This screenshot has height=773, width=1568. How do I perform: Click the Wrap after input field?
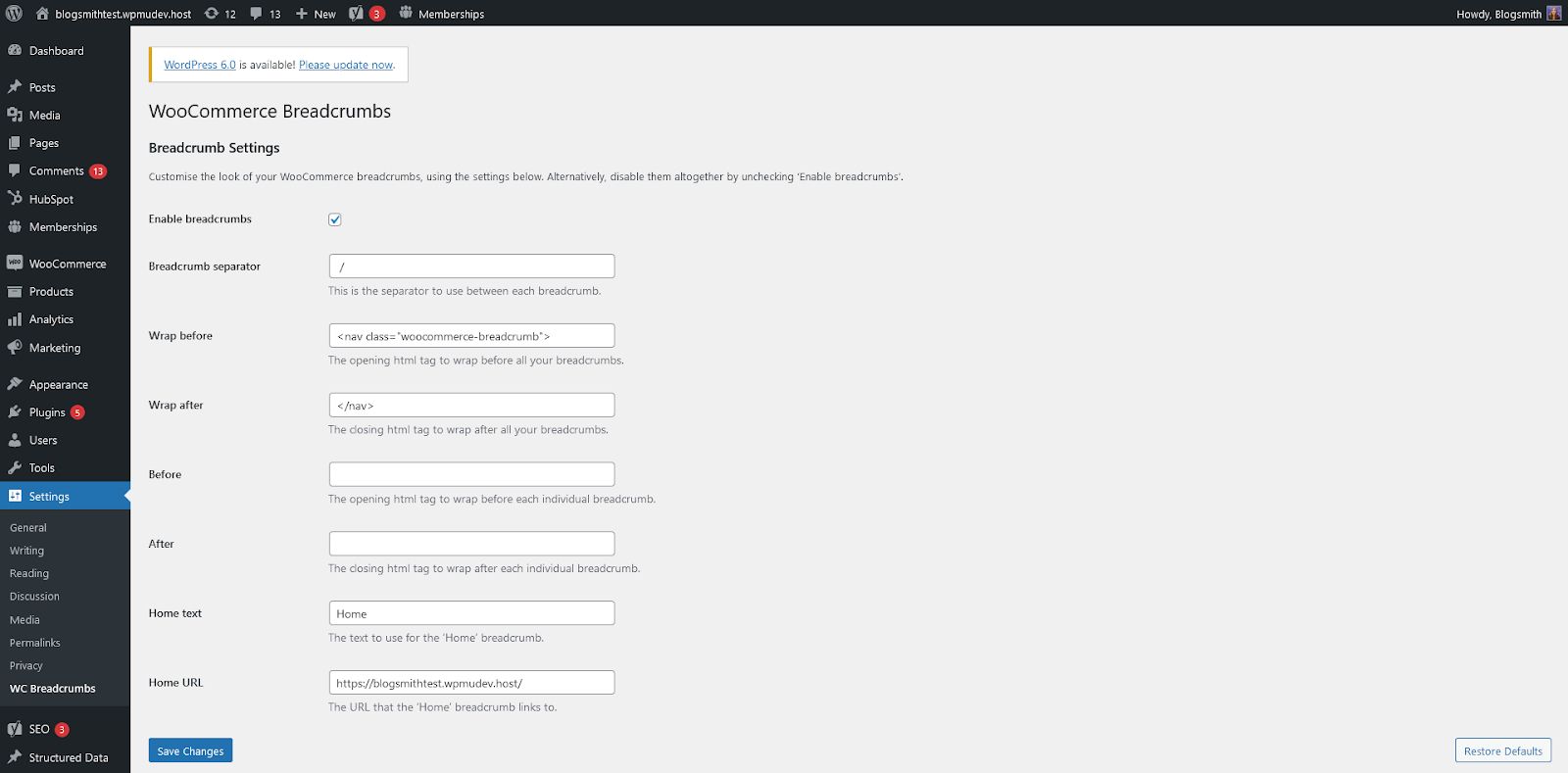(x=471, y=405)
